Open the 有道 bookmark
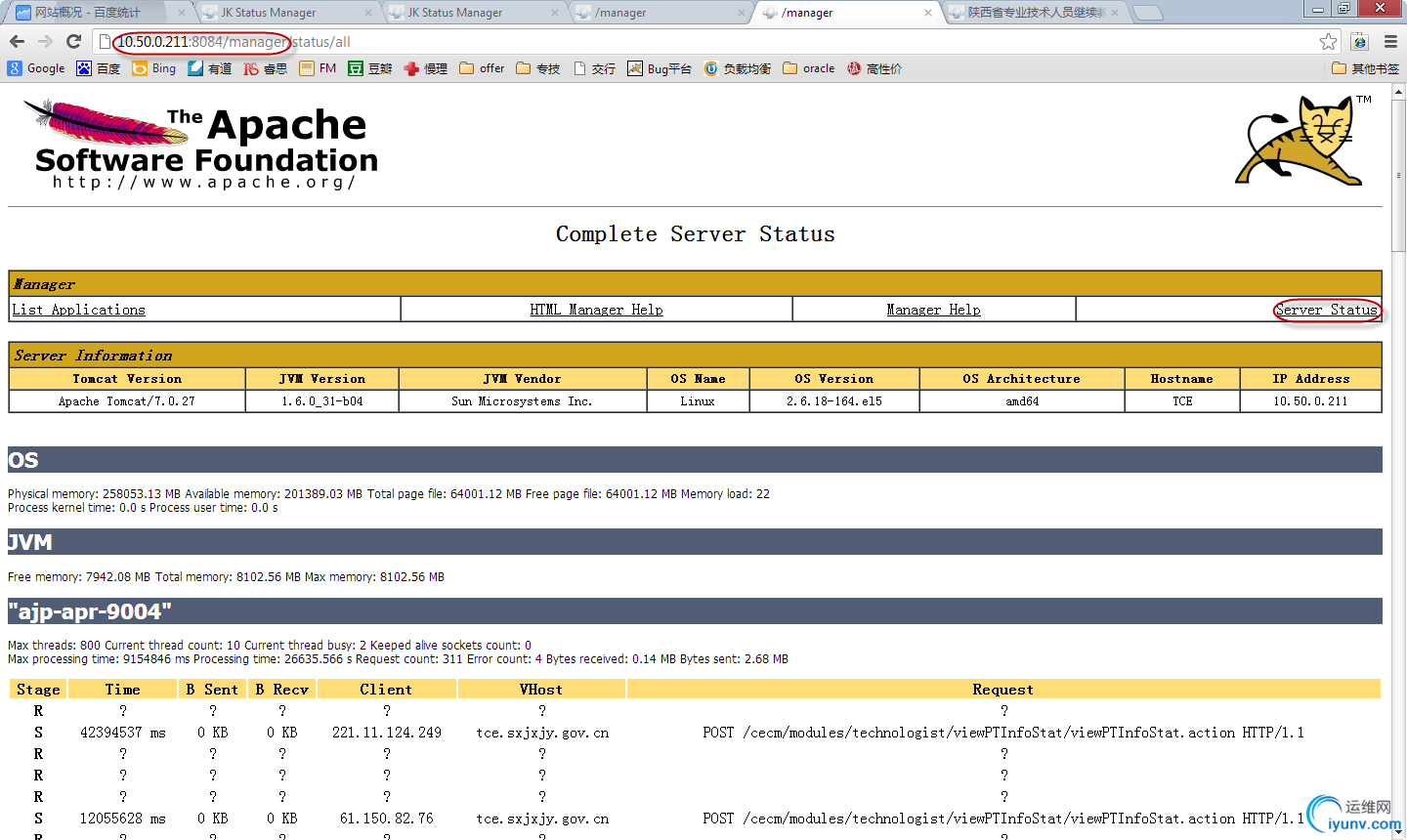The image size is (1407, 840). click(x=210, y=68)
